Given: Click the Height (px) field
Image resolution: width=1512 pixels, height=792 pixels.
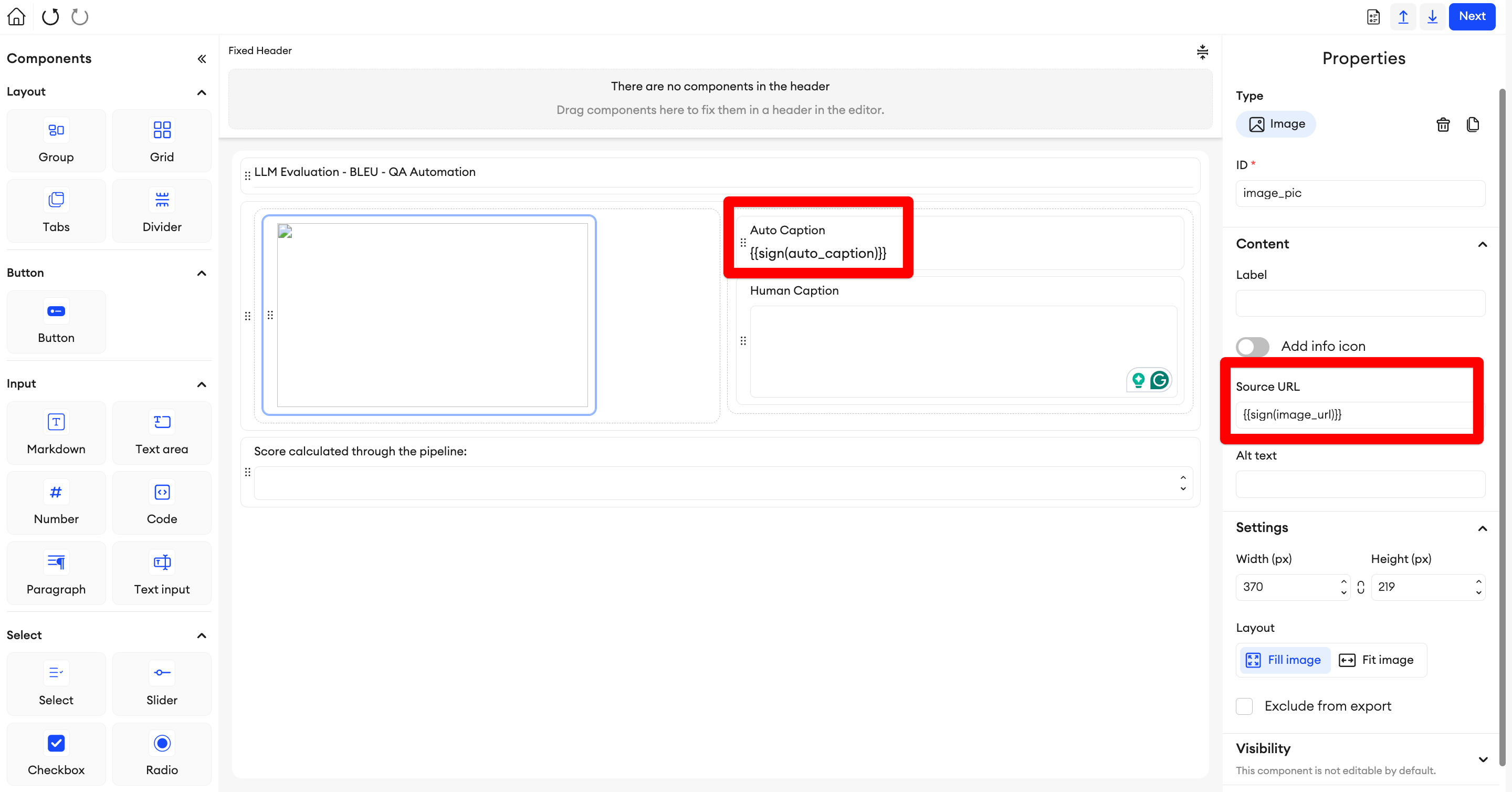Looking at the screenshot, I should coord(1428,587).
